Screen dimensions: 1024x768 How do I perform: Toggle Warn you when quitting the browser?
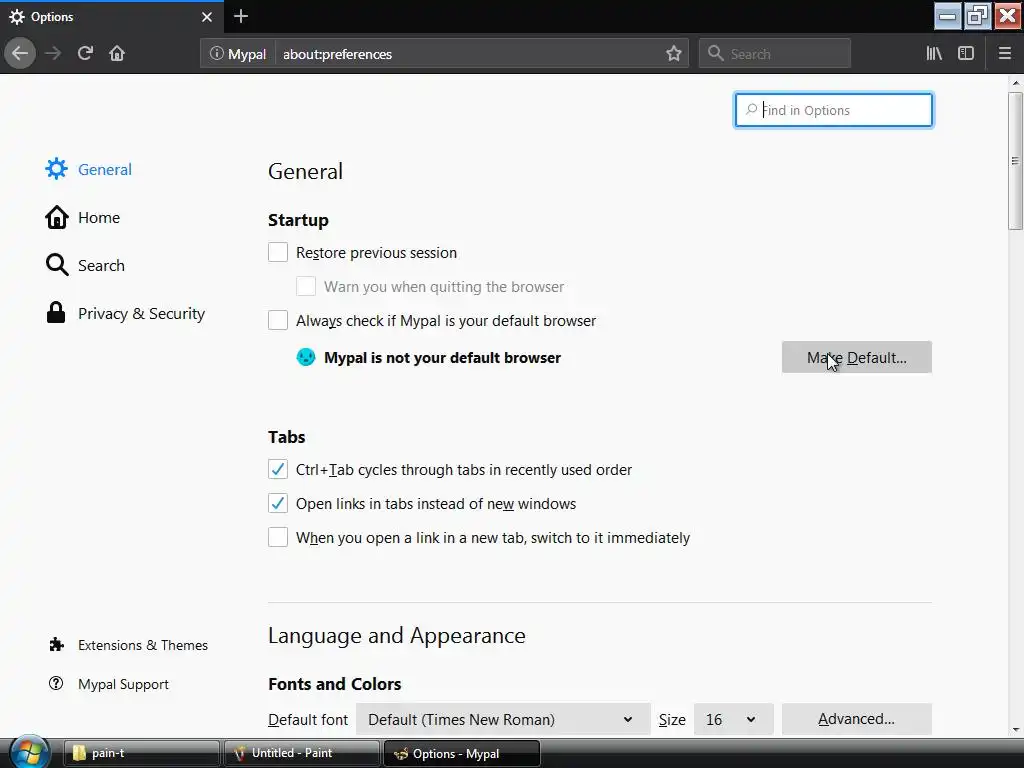pos(306,286)
